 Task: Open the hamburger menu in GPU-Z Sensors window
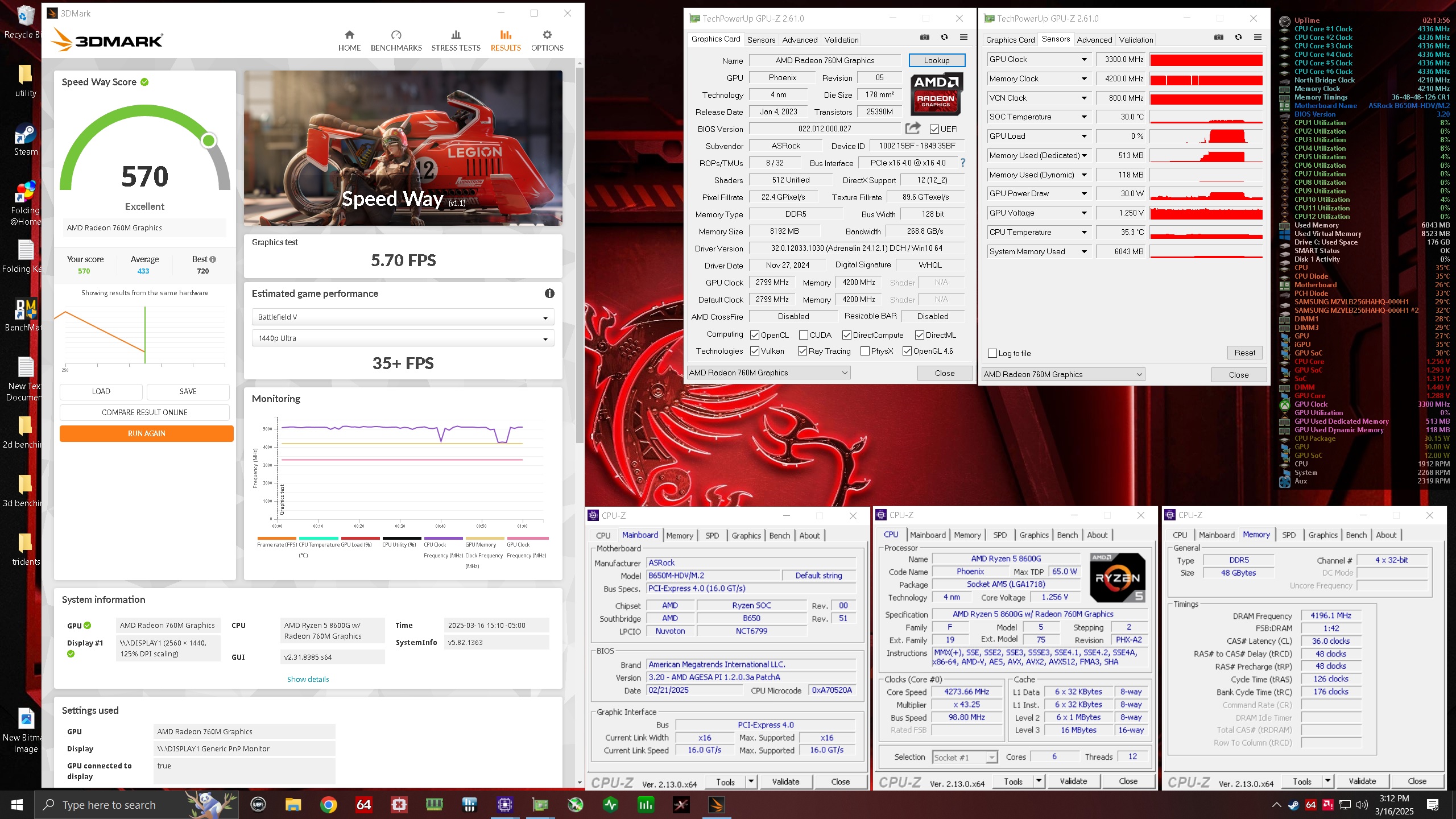click(1258, 38)
